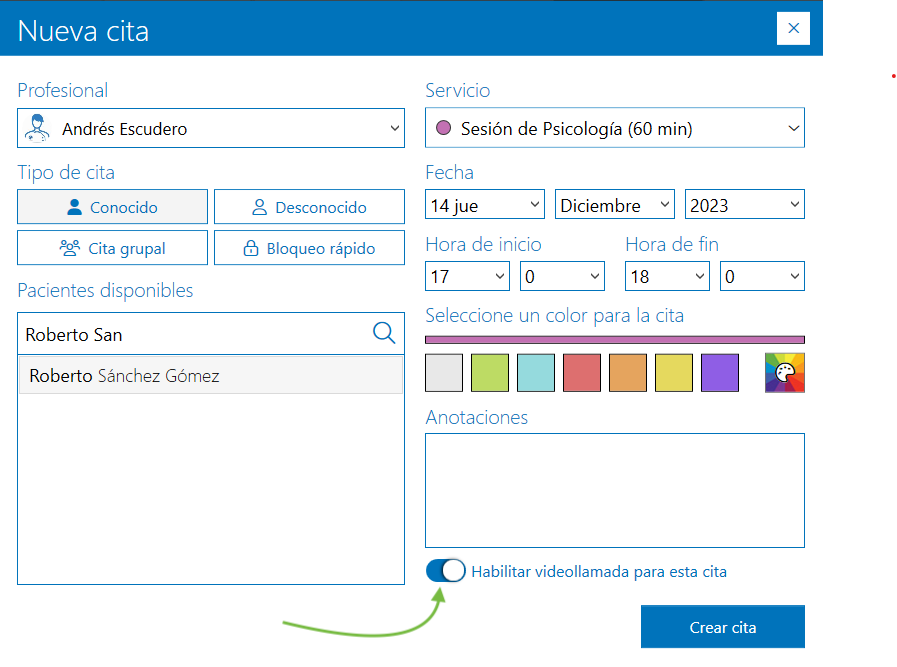Viewport: 897px width, 667px height.
Task: Choose the purple color swatch
Action: (720, 373)
